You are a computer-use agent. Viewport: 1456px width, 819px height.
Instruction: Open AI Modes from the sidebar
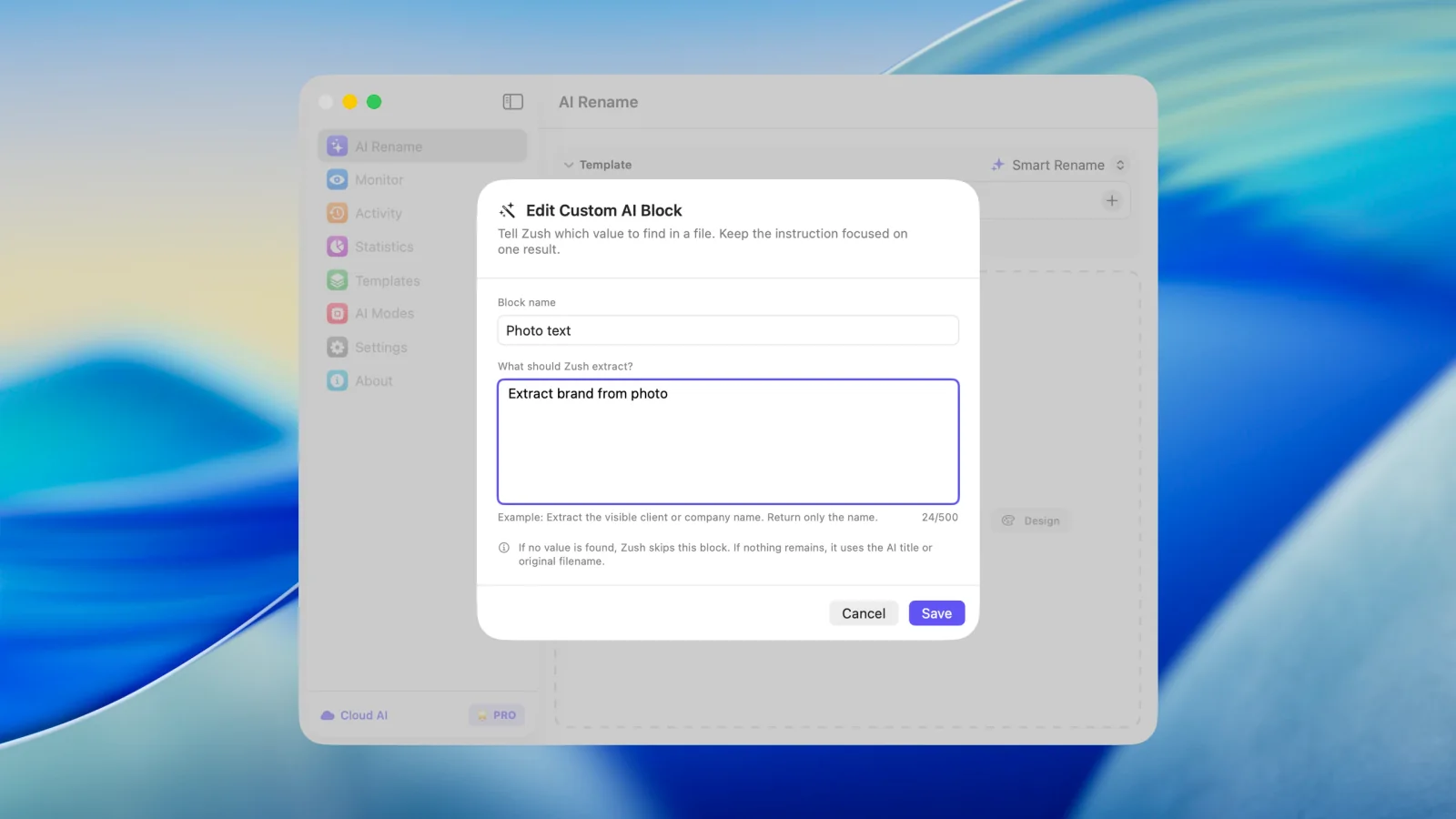tap(422, 313)
